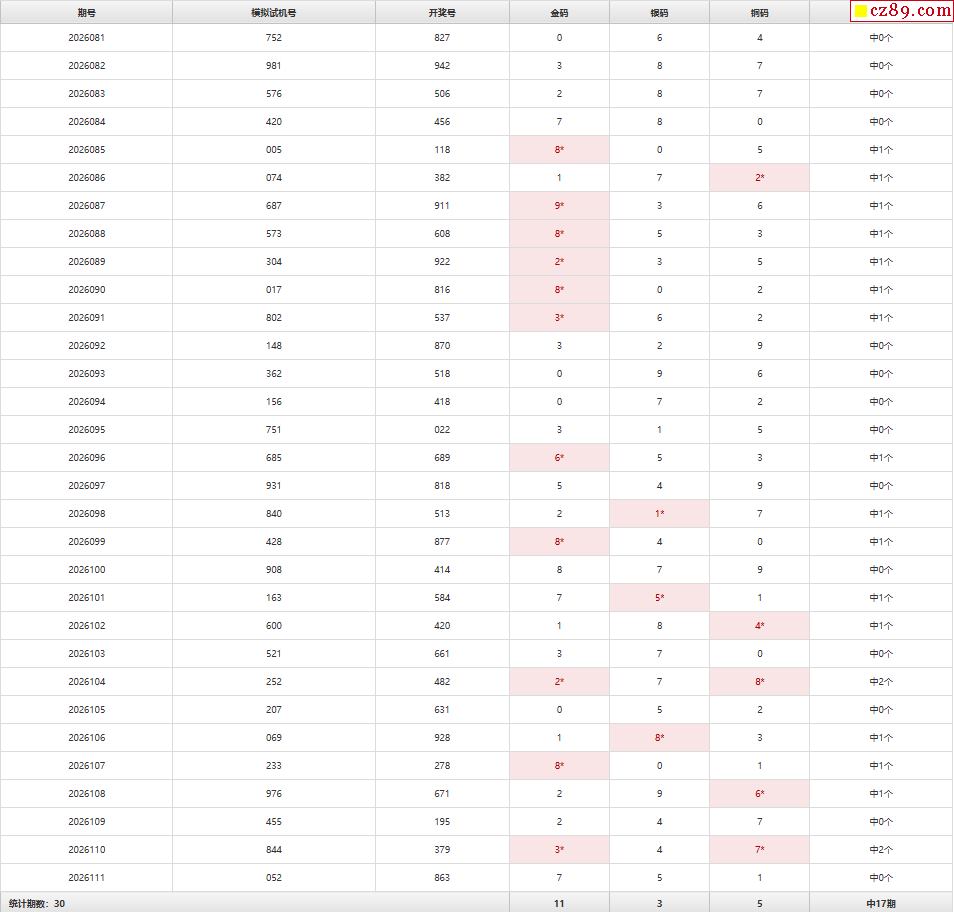Click the 银码 column header

[660, 13]
